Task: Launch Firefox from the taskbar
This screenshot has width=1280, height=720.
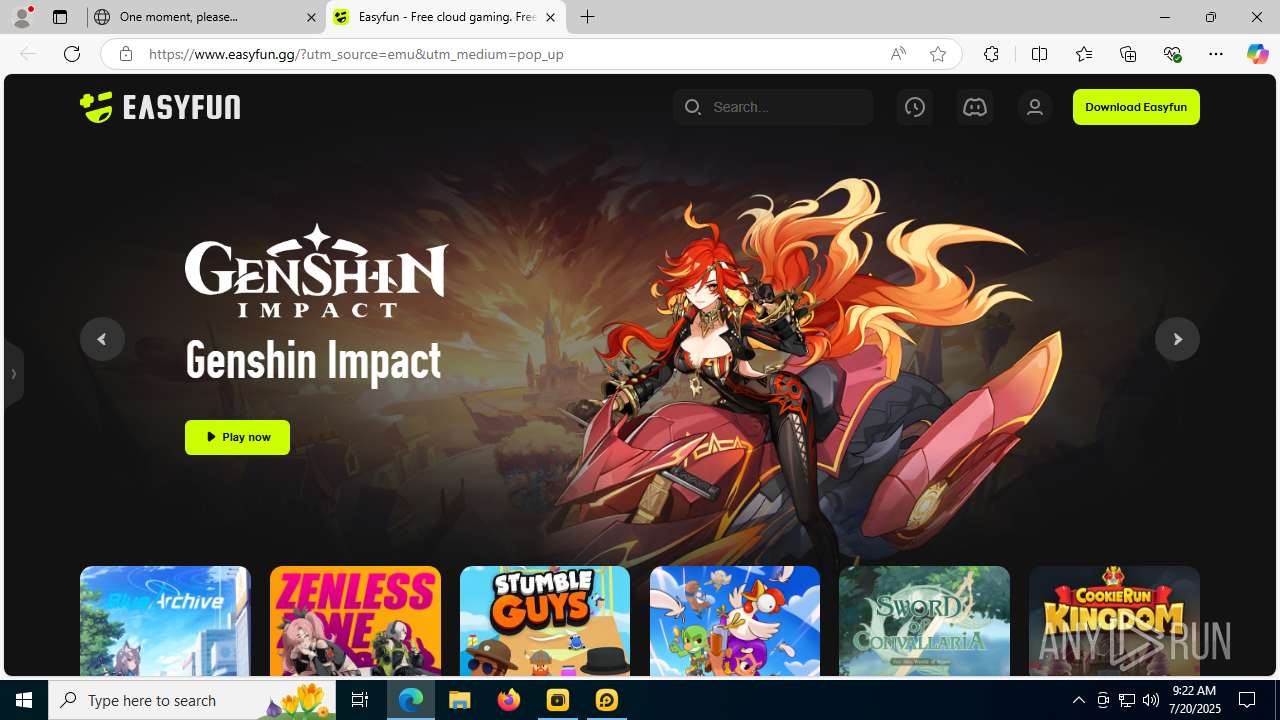Action: point(509,700)
